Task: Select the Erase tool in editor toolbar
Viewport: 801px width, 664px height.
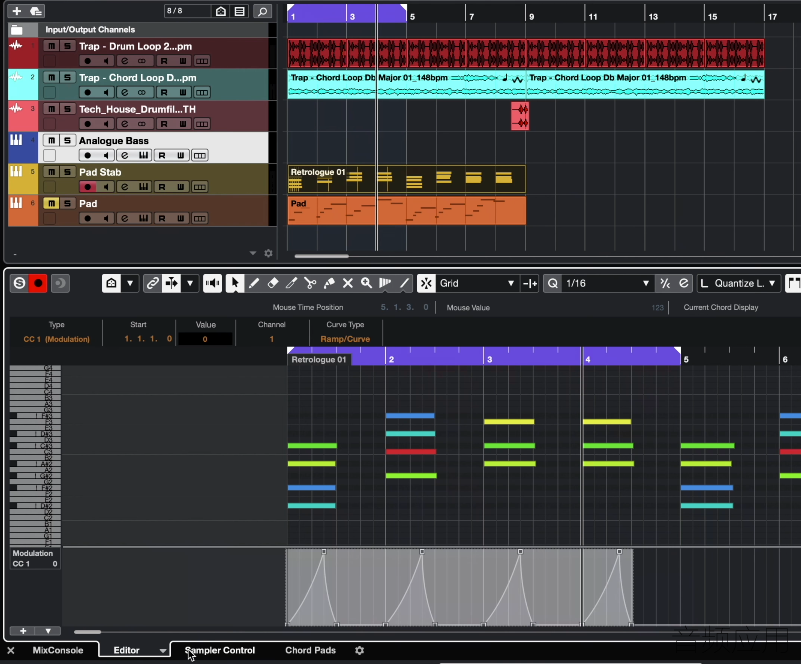Action: [x=273, y=283]
